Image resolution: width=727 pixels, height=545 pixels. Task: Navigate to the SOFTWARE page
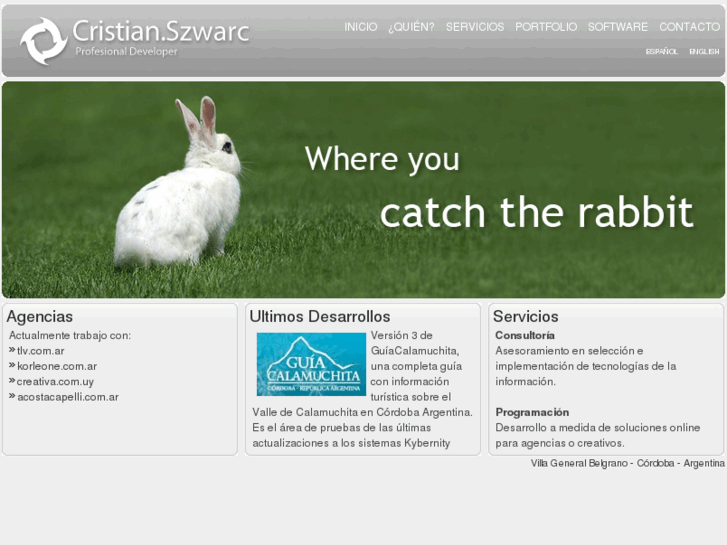[617, 27]
